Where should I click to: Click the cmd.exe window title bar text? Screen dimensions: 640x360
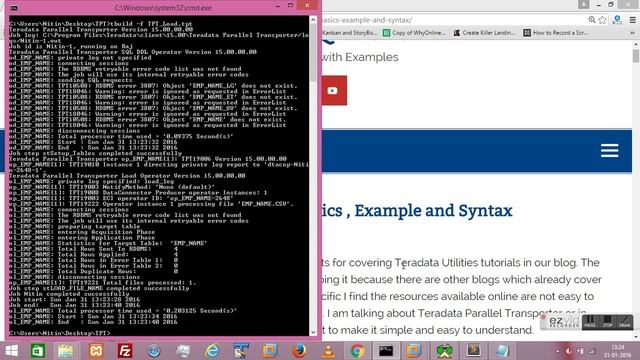(163, 8)
